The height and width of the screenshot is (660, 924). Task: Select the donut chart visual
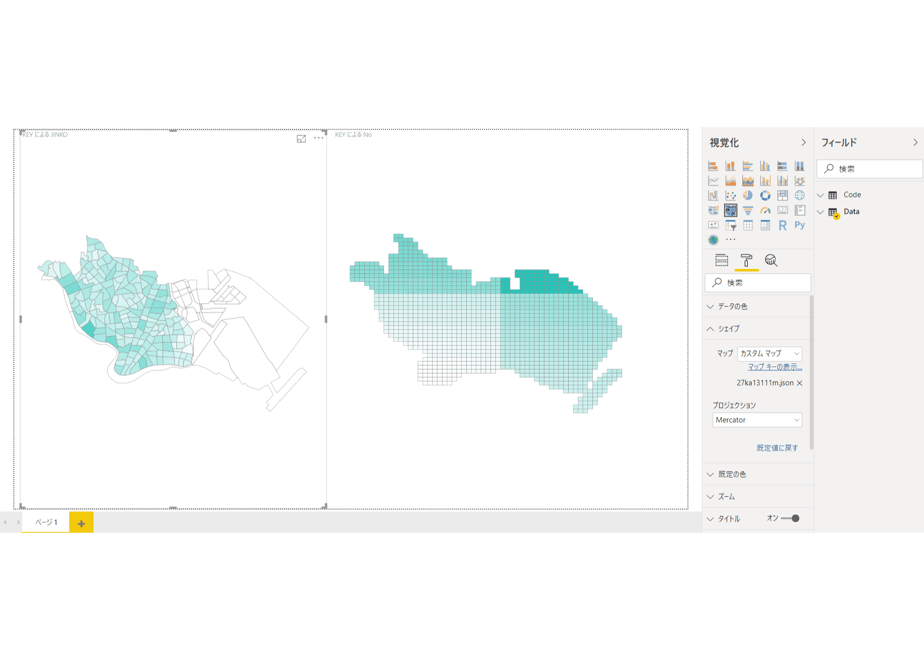pyautogui.click(x=765, y=195)
